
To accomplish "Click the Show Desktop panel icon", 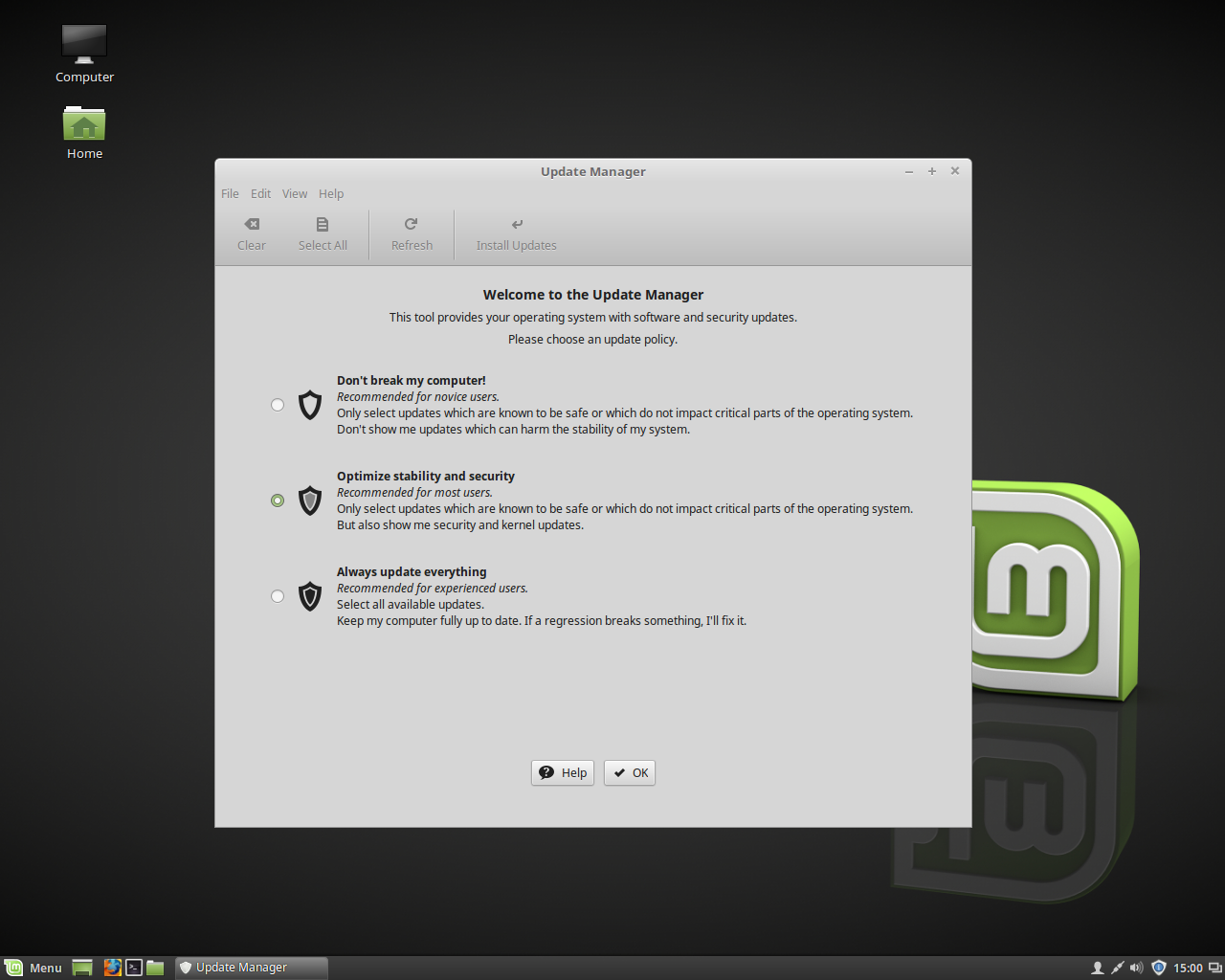I will [x=82, y=968].
